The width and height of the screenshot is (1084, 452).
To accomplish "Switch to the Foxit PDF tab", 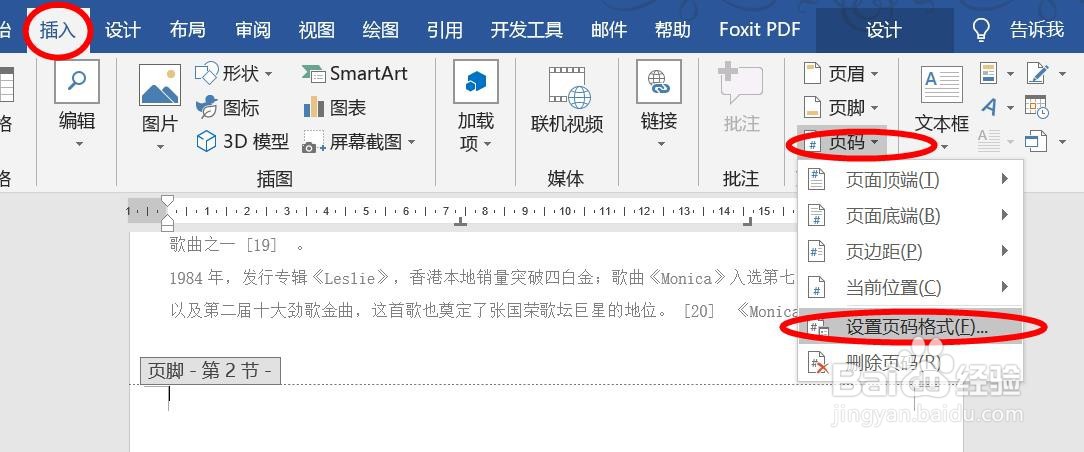I will 760,30.
